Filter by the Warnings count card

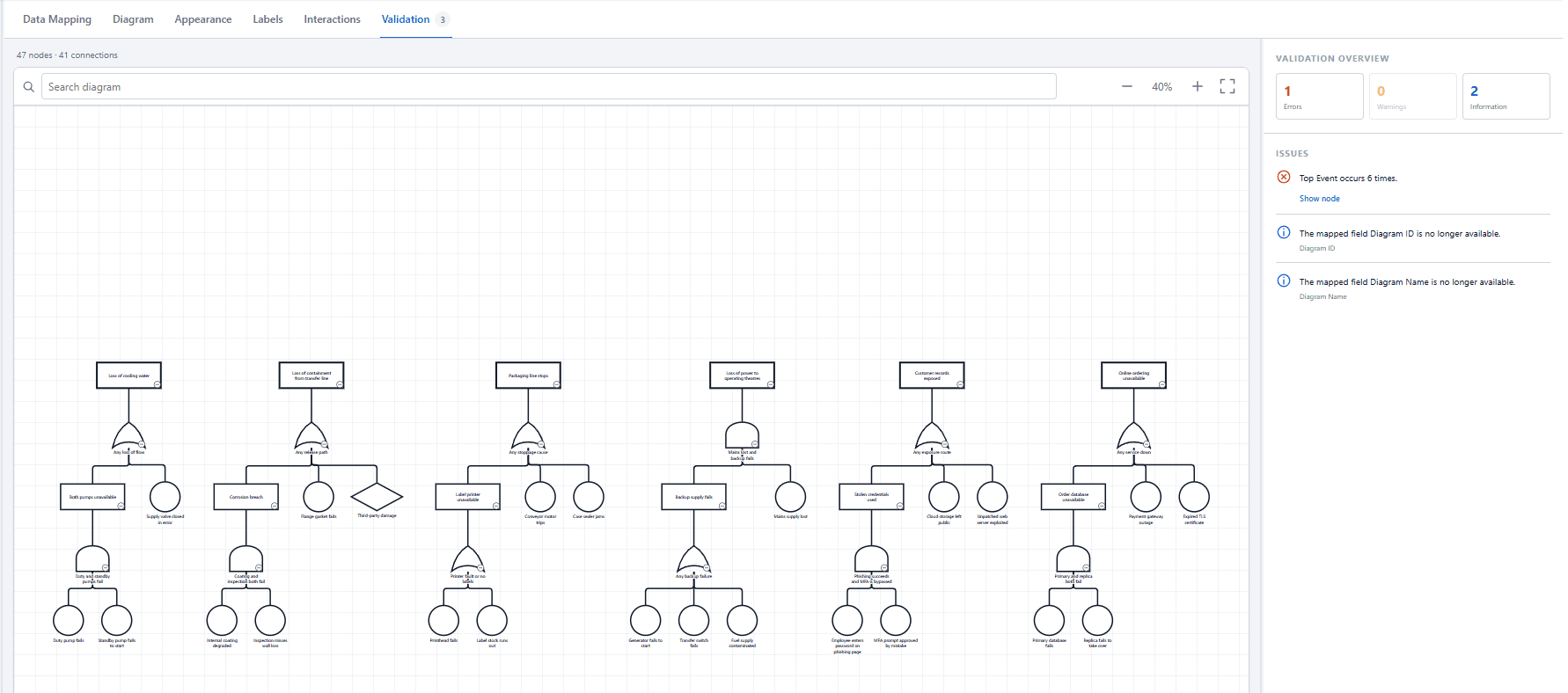tap(1412, 96)
